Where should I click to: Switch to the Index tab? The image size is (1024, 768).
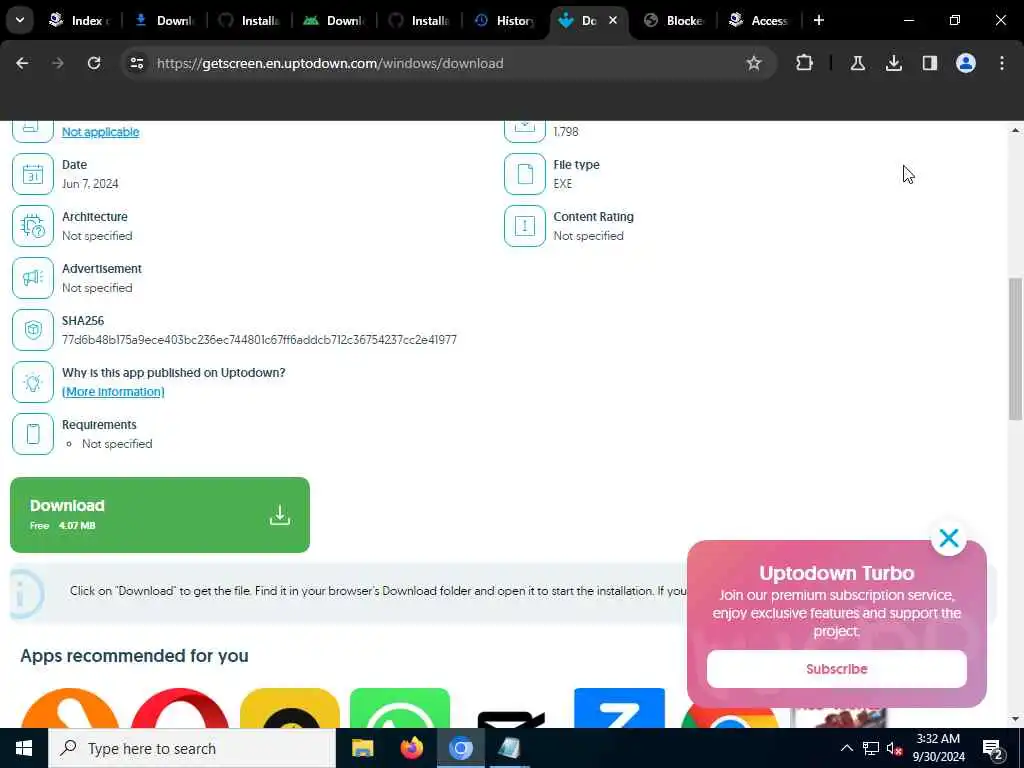[78, 20]
